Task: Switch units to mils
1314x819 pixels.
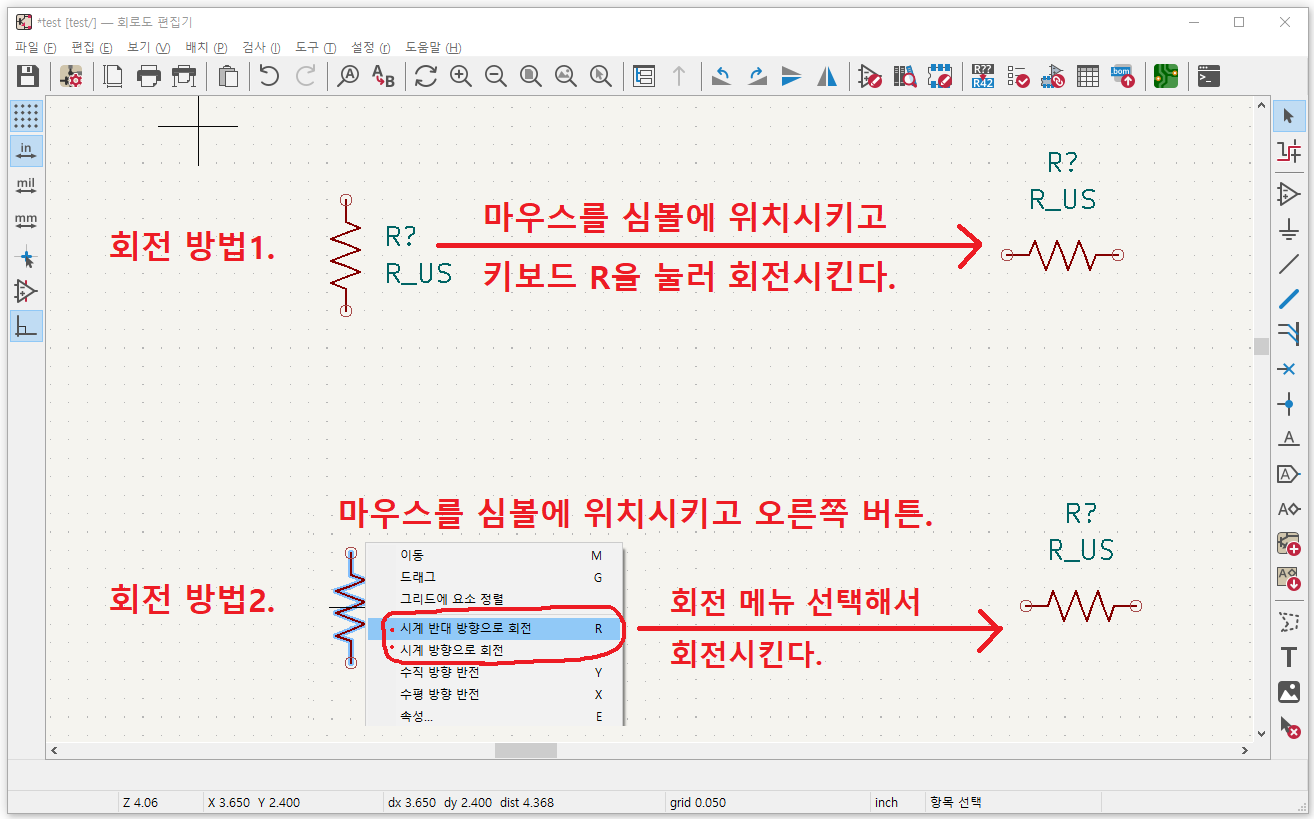Action: point(26,186)
